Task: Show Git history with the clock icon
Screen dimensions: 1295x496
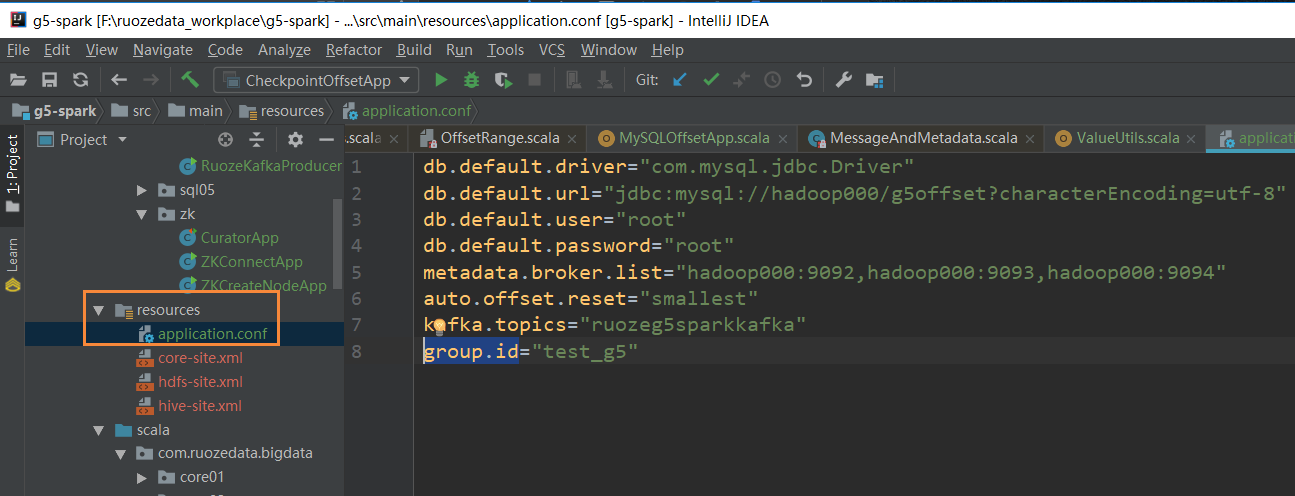Action: click(773, 80)
